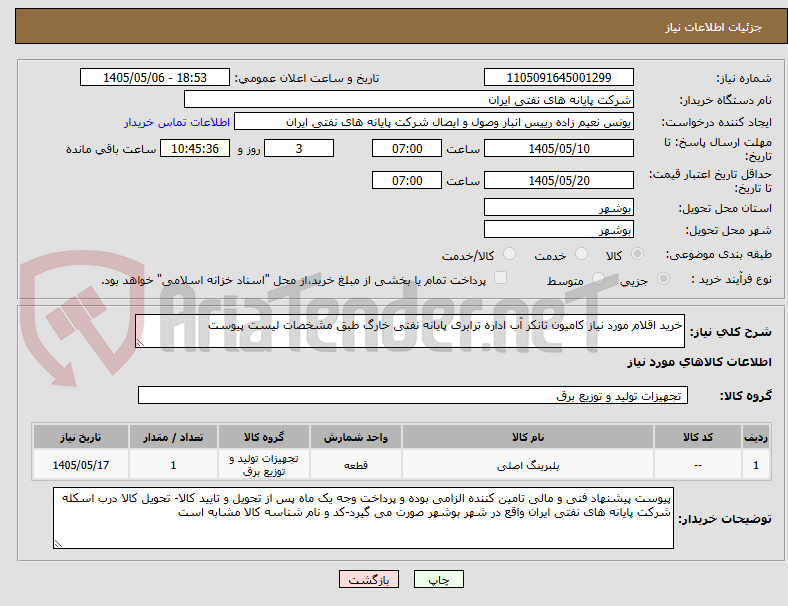Click the row group cell تجهیزات تولید و توزیع برق

[x=264, y=465]
